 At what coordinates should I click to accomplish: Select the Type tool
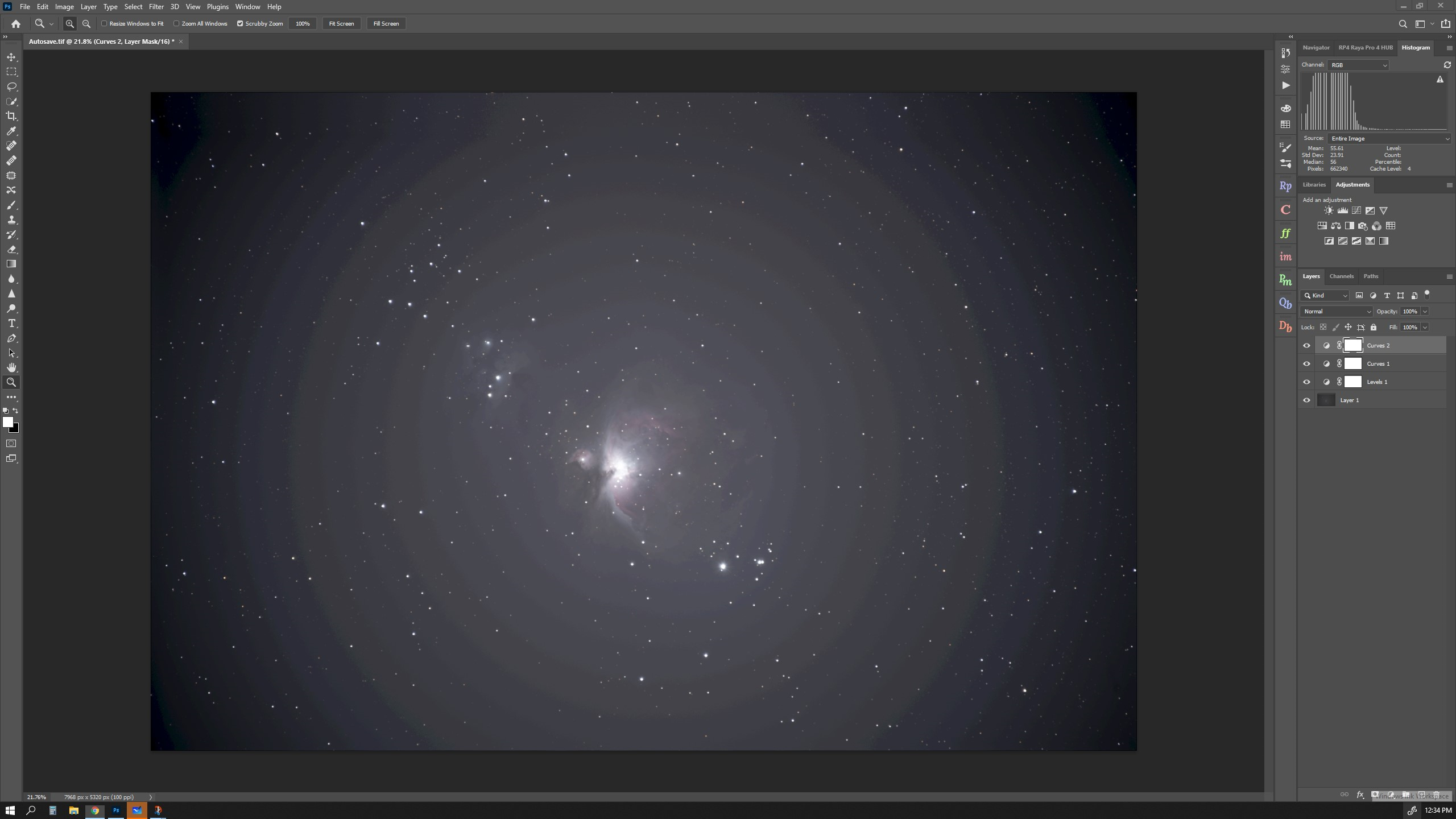point(11,323)
